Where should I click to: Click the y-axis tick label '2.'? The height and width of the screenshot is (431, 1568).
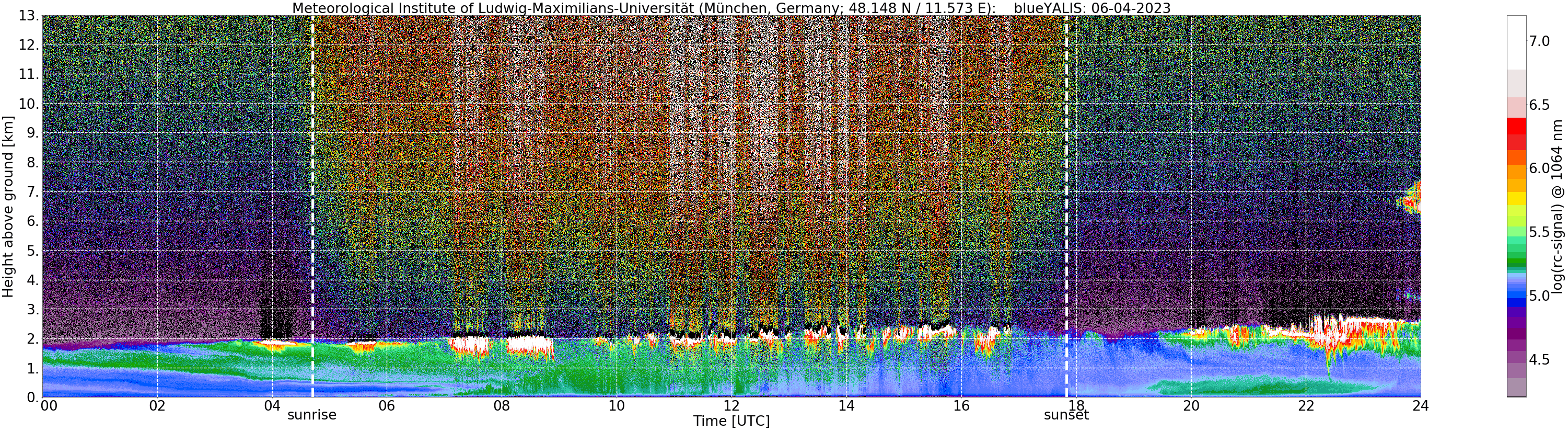click(x=32, y=338)
